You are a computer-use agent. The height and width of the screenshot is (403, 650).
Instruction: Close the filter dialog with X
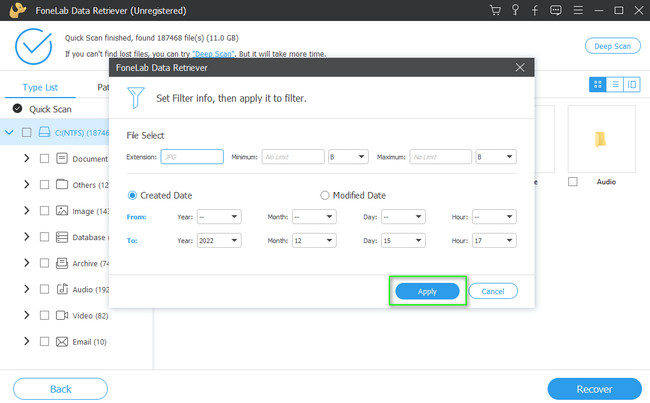520,68
